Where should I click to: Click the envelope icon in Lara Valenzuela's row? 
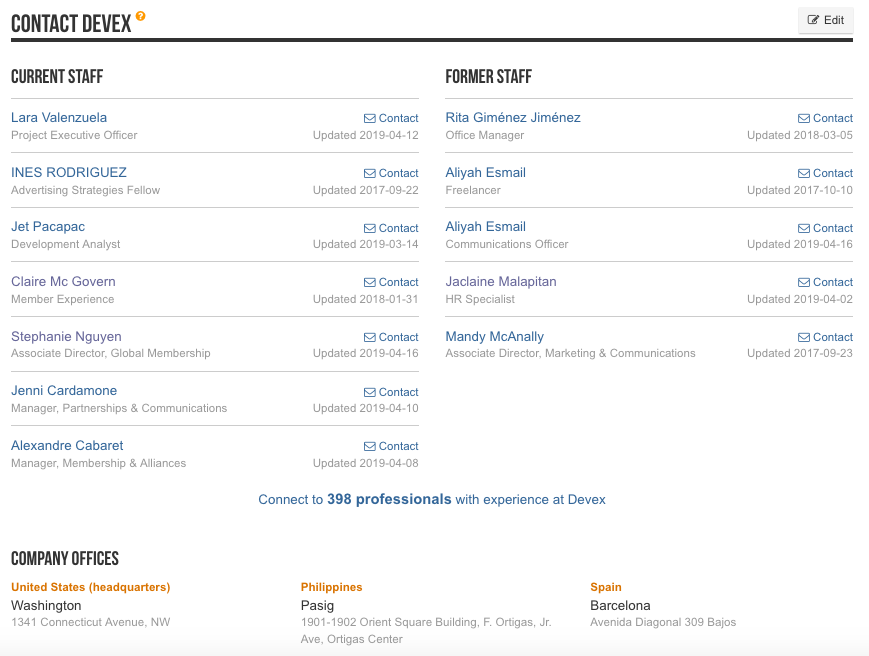coord(370,119)
